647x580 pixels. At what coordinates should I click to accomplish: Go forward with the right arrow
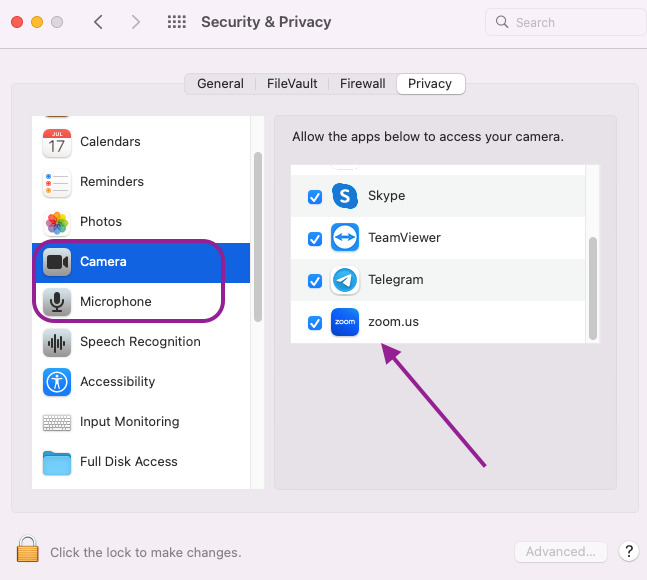[136, 22]
